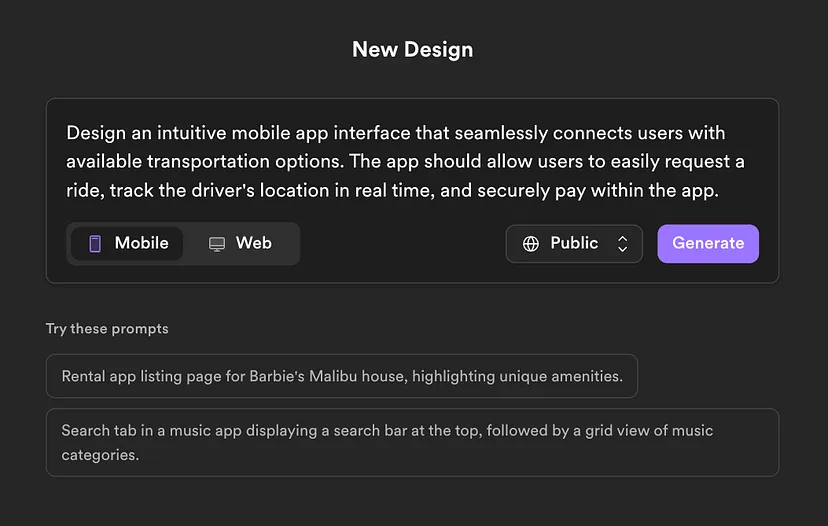Choose the Barbie's Malibu house prompt
Image resolution: width=828 pixels, height=526 pixels.
point(342,376)
